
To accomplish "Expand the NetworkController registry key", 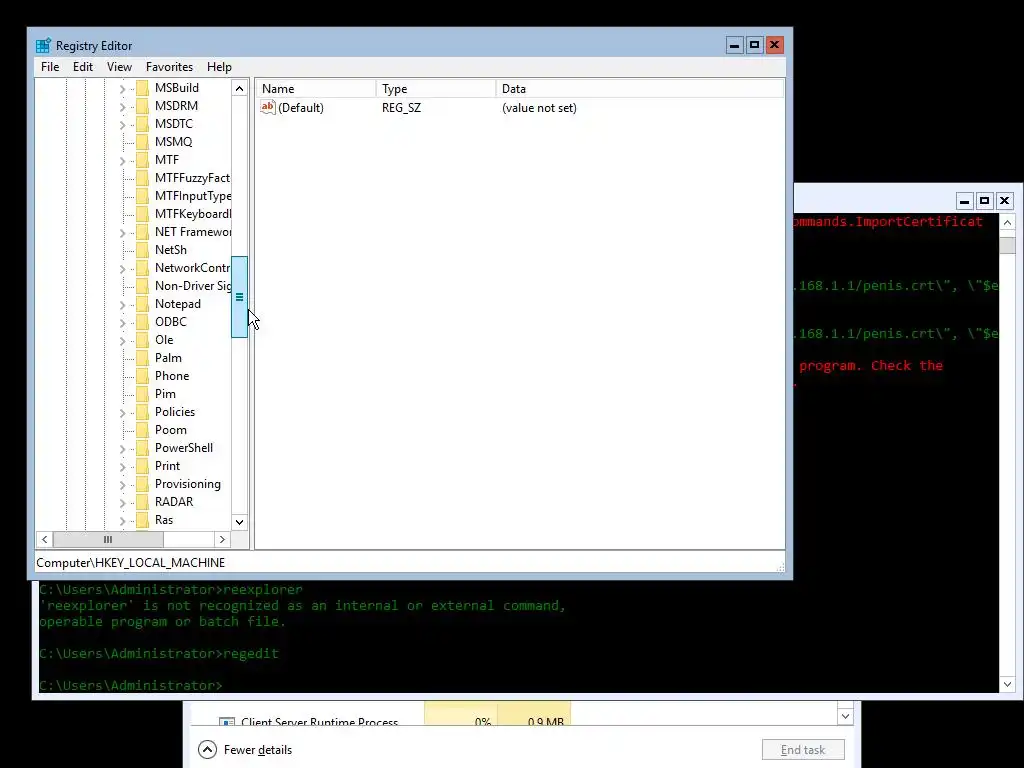I will pos(122,268).
